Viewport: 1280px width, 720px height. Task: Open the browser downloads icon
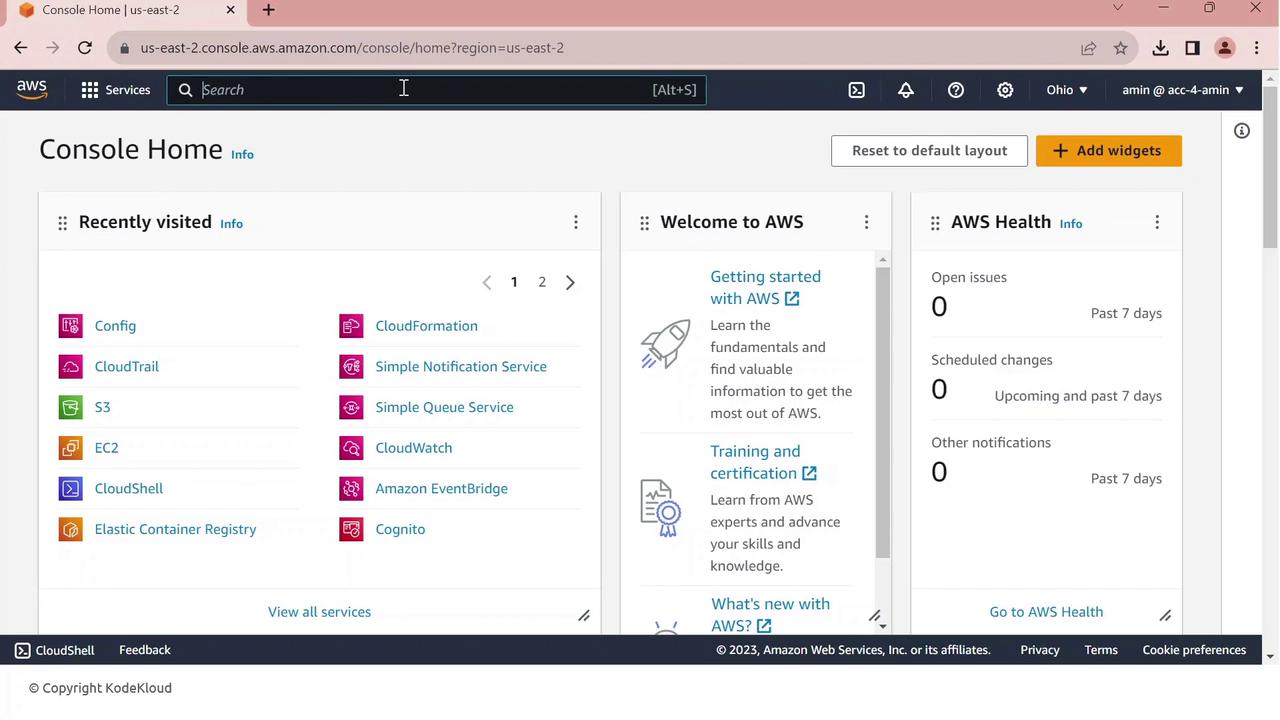(x=1160, y=48)
